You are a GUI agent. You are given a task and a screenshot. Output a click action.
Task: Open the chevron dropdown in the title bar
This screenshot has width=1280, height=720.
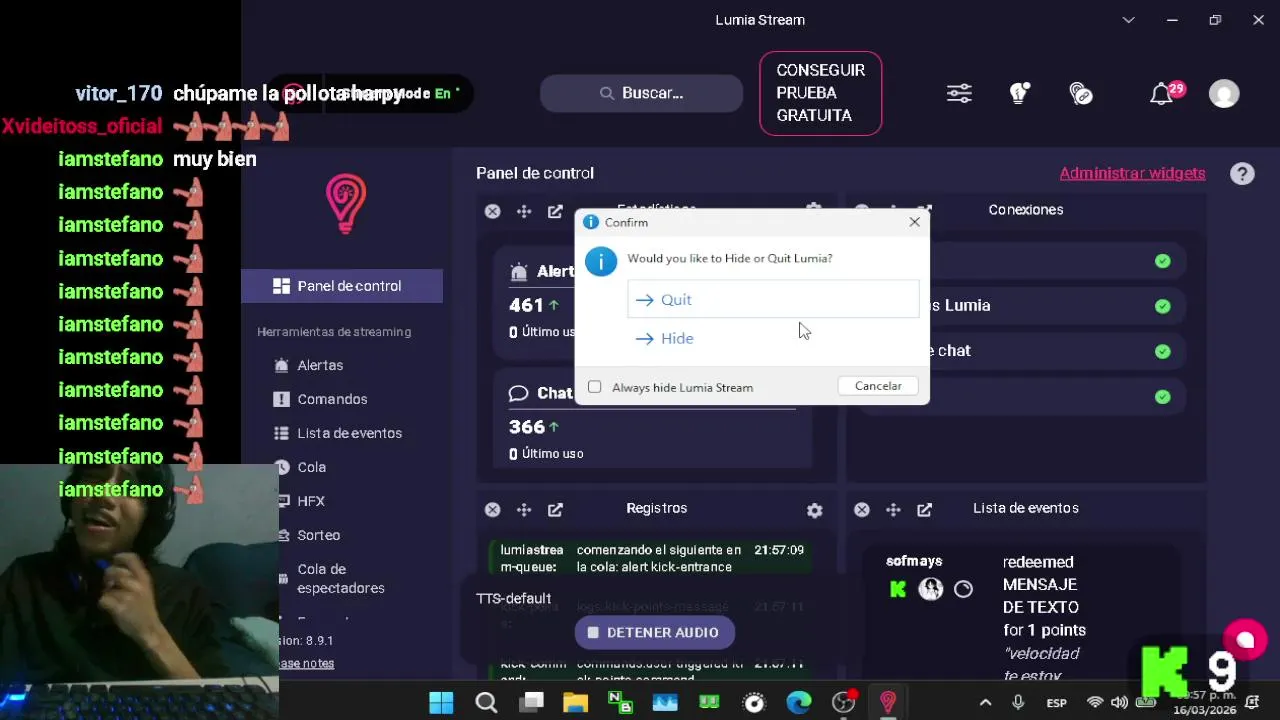pos(1128,20)
